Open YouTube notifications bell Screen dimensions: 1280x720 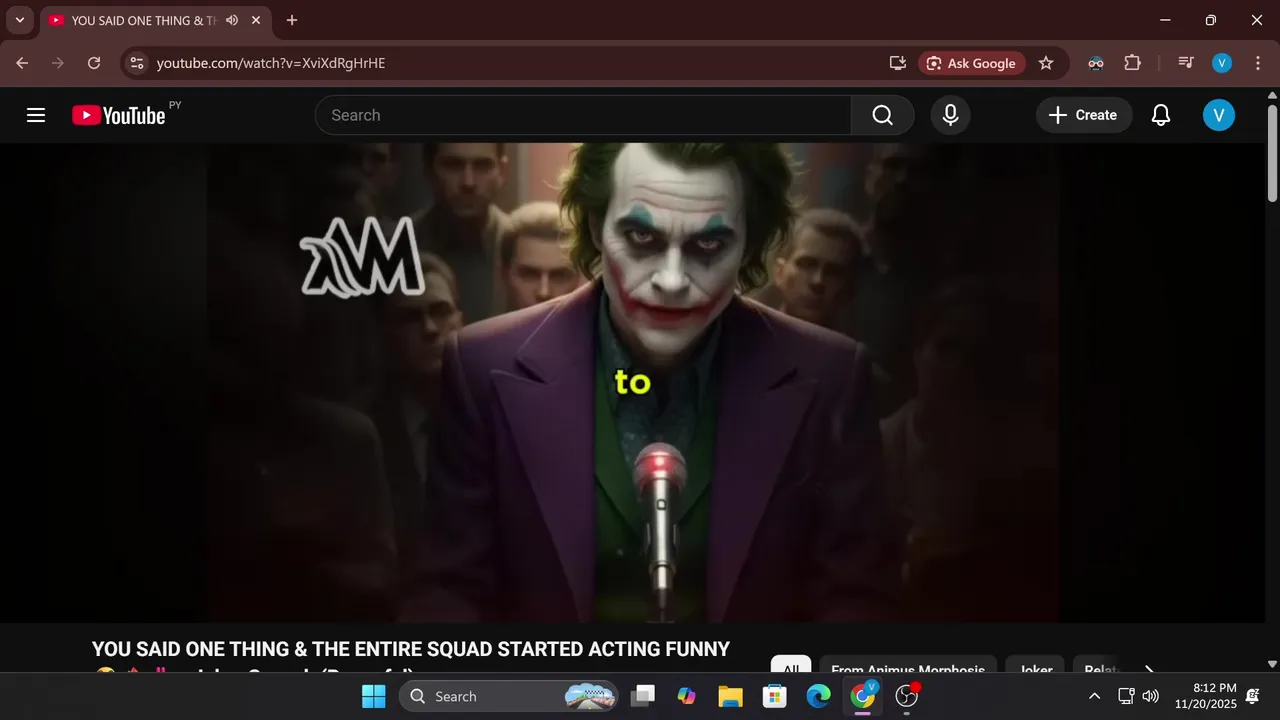coord(1161,115)
